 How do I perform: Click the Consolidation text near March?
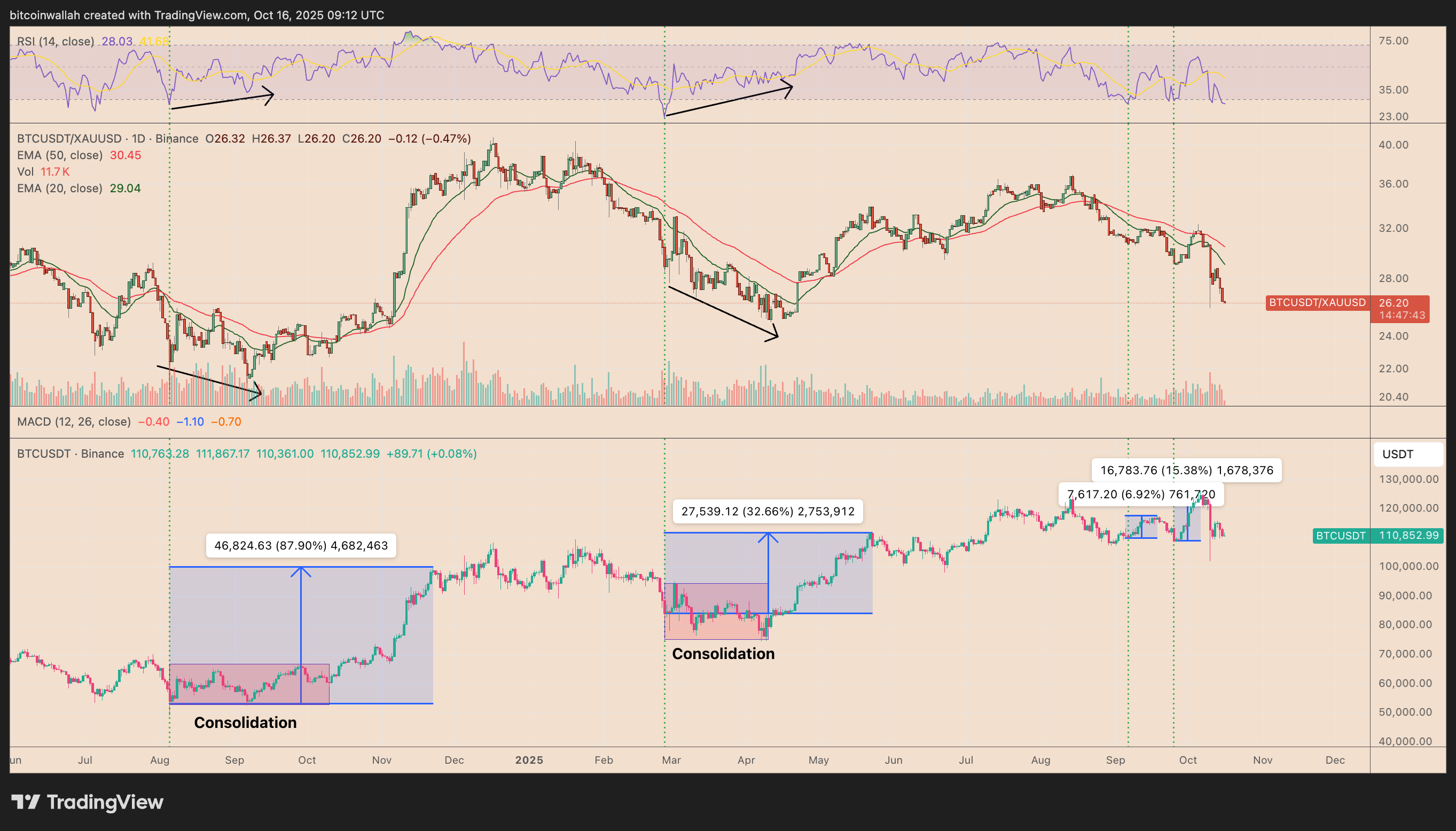click(x=723, y=654)
